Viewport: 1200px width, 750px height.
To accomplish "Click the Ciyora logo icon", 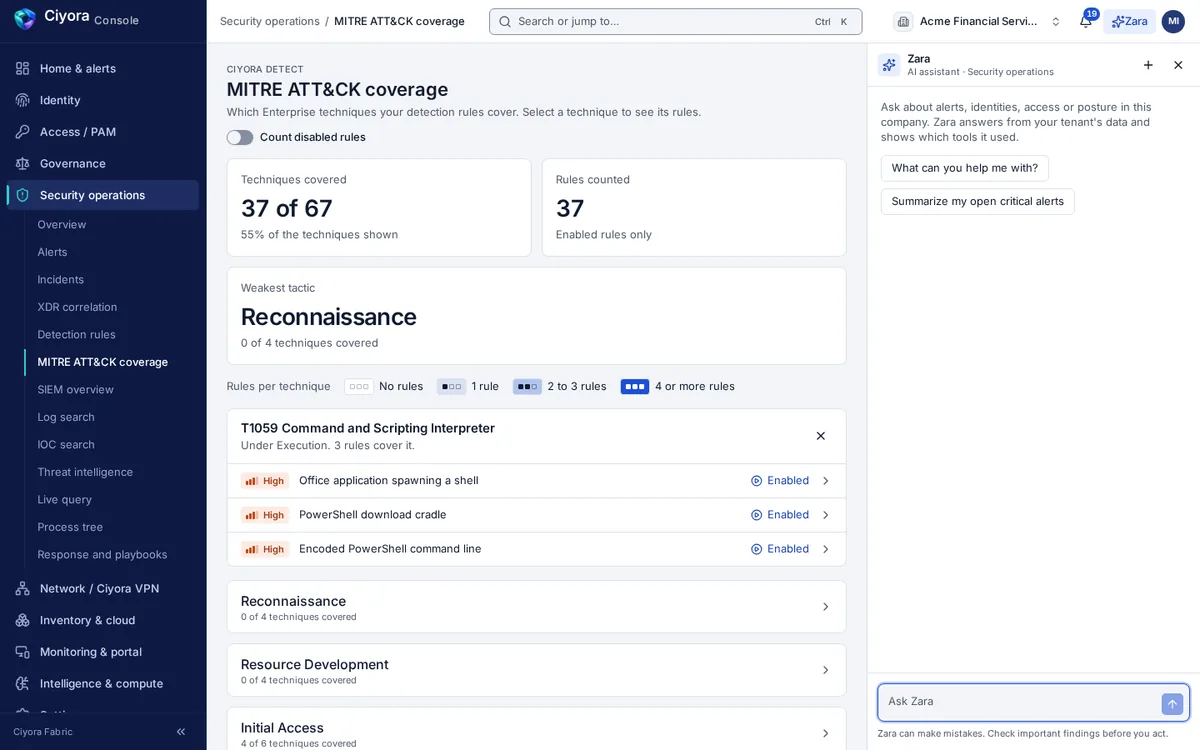I will (25, 19).
